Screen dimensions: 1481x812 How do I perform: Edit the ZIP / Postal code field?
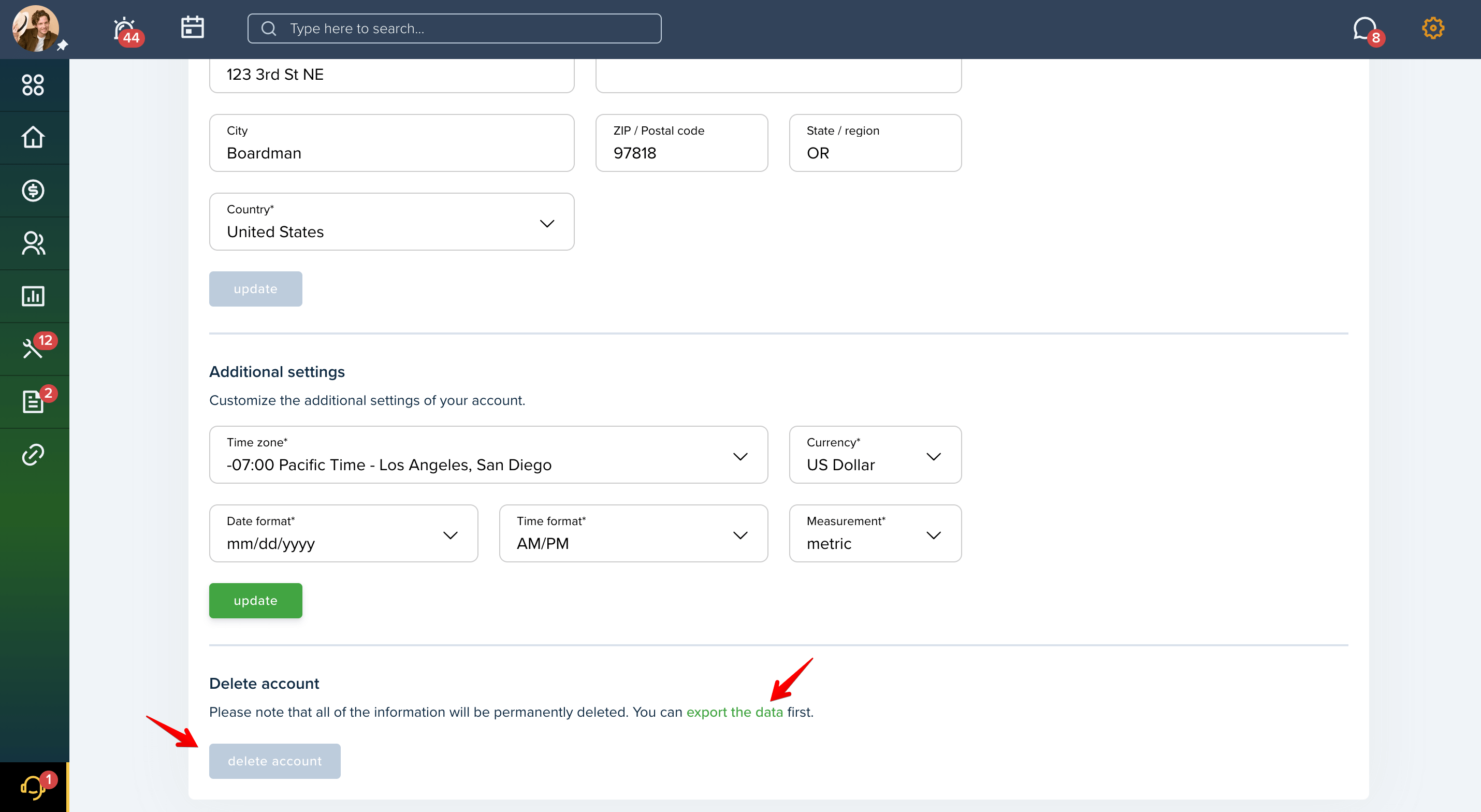(x=682, y=142)
